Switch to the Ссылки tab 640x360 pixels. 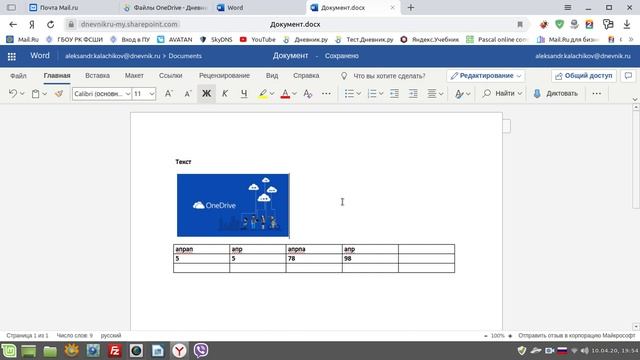pos(171,76)
